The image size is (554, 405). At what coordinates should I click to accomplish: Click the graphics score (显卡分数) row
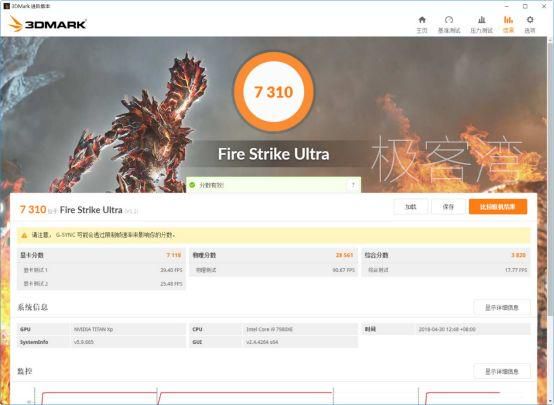click(x=101, y=255)
